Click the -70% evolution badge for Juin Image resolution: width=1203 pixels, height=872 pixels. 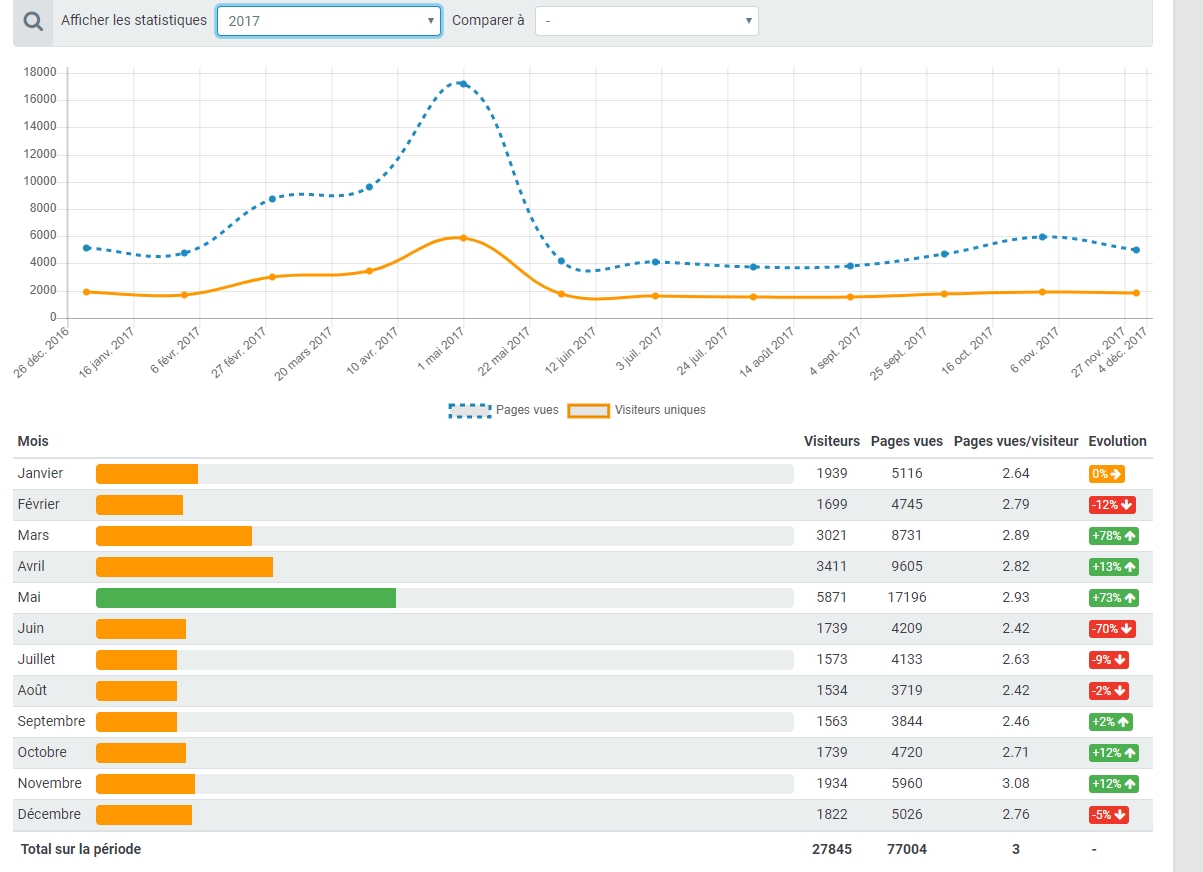coord(1112,629)
